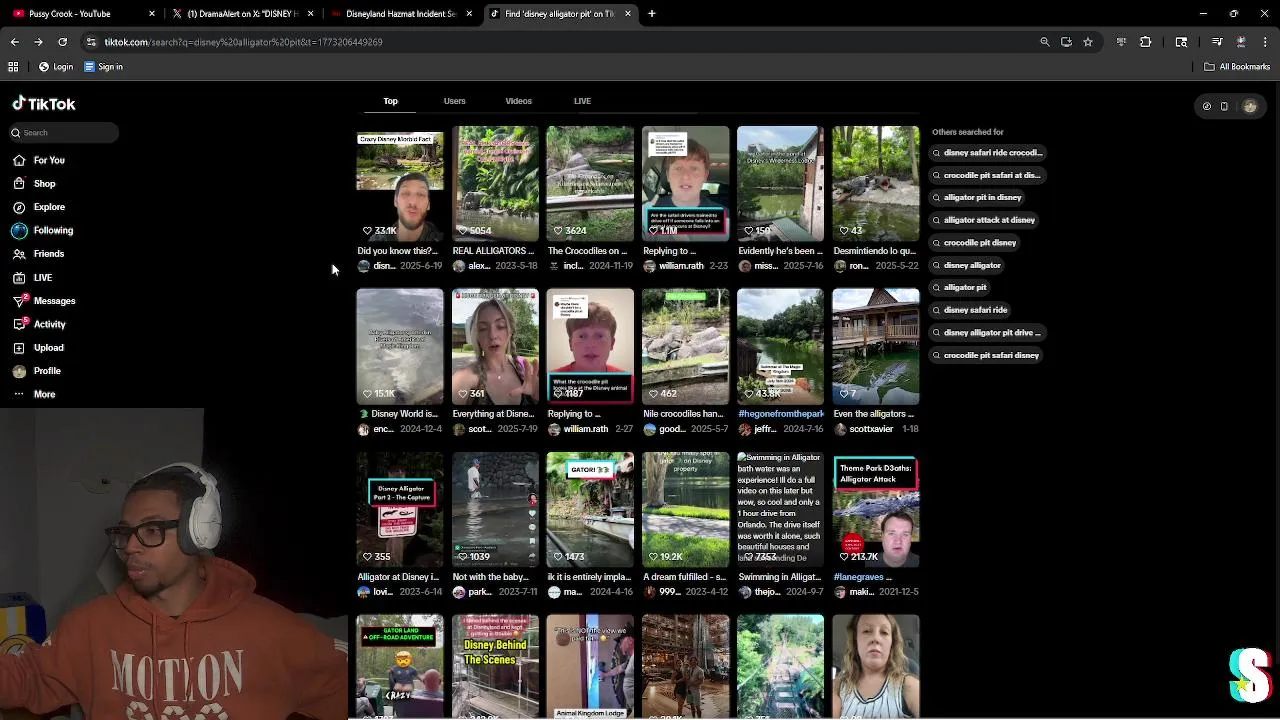
Task: Switch to the LIVE results tab
Action: (x=582, y=101)
